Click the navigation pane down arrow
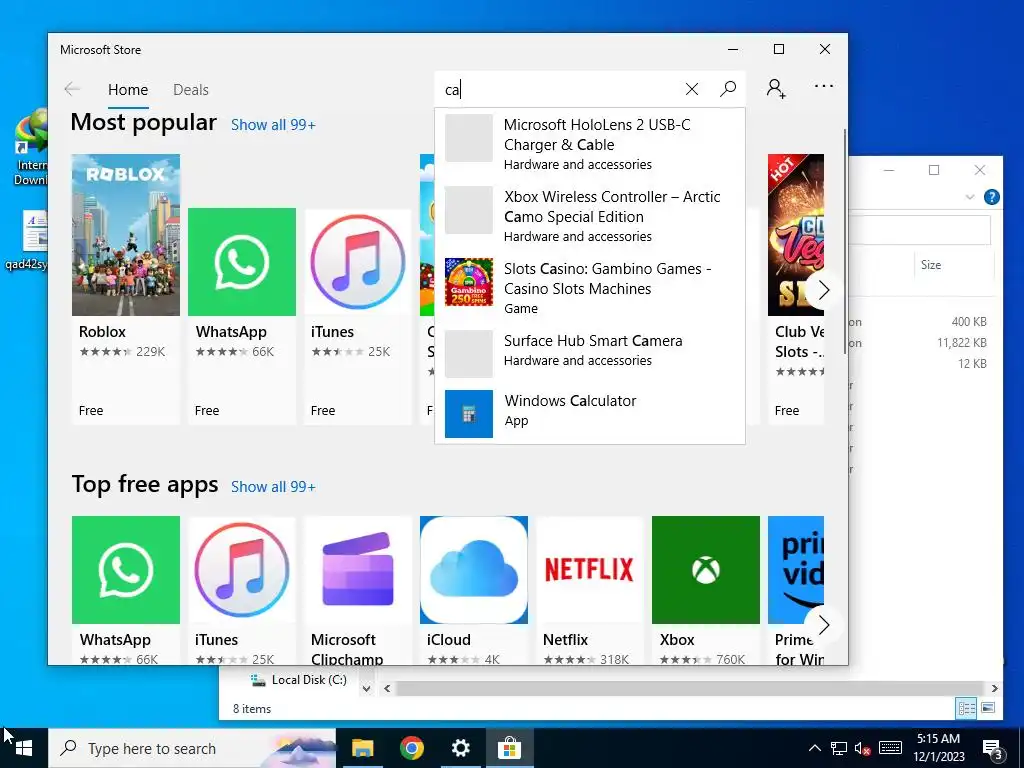Image resolution: width=1024 pixels, height=768 pixels. pos(366,688)
